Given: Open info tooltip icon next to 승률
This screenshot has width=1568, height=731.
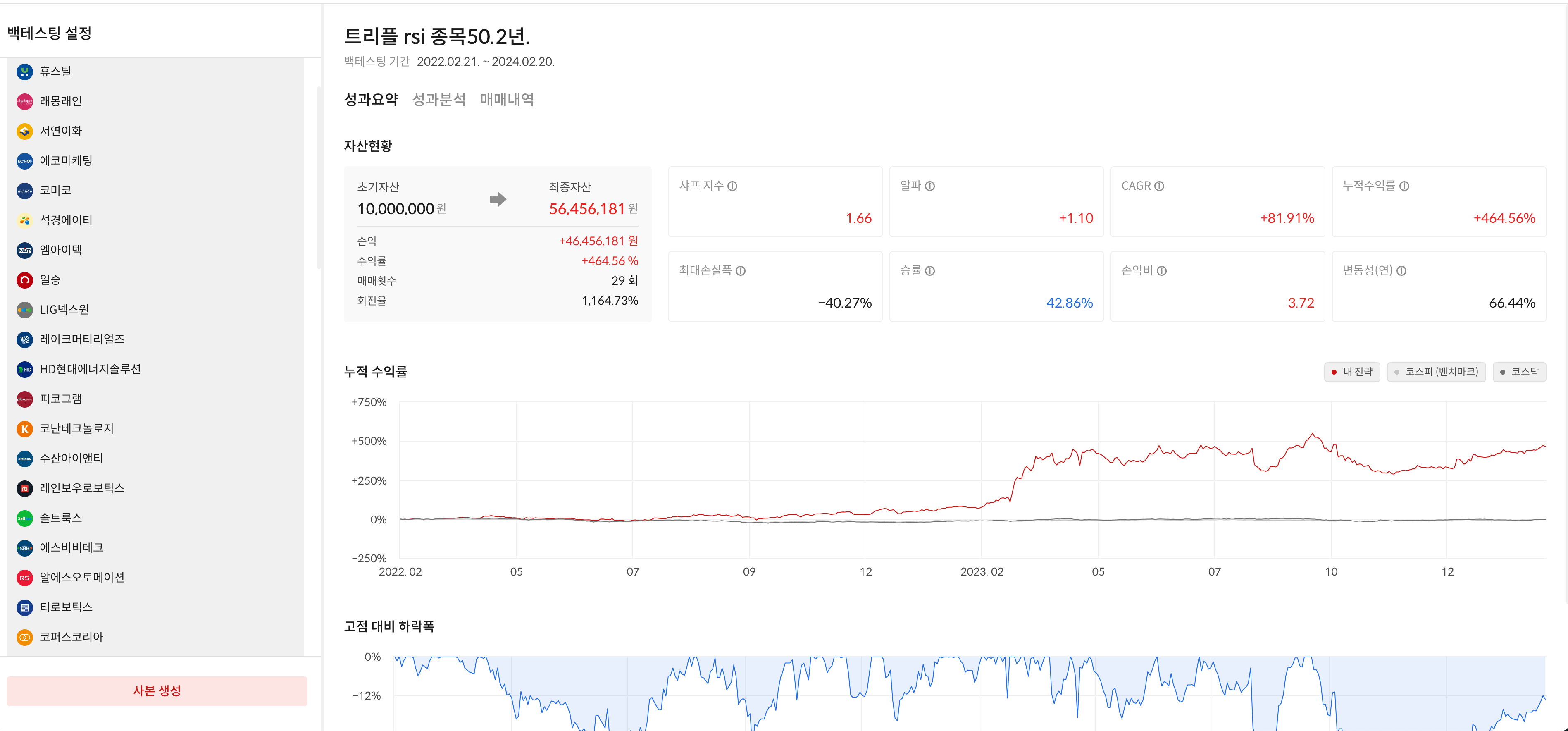Looking at the screenshot, I should click(930, 271).
